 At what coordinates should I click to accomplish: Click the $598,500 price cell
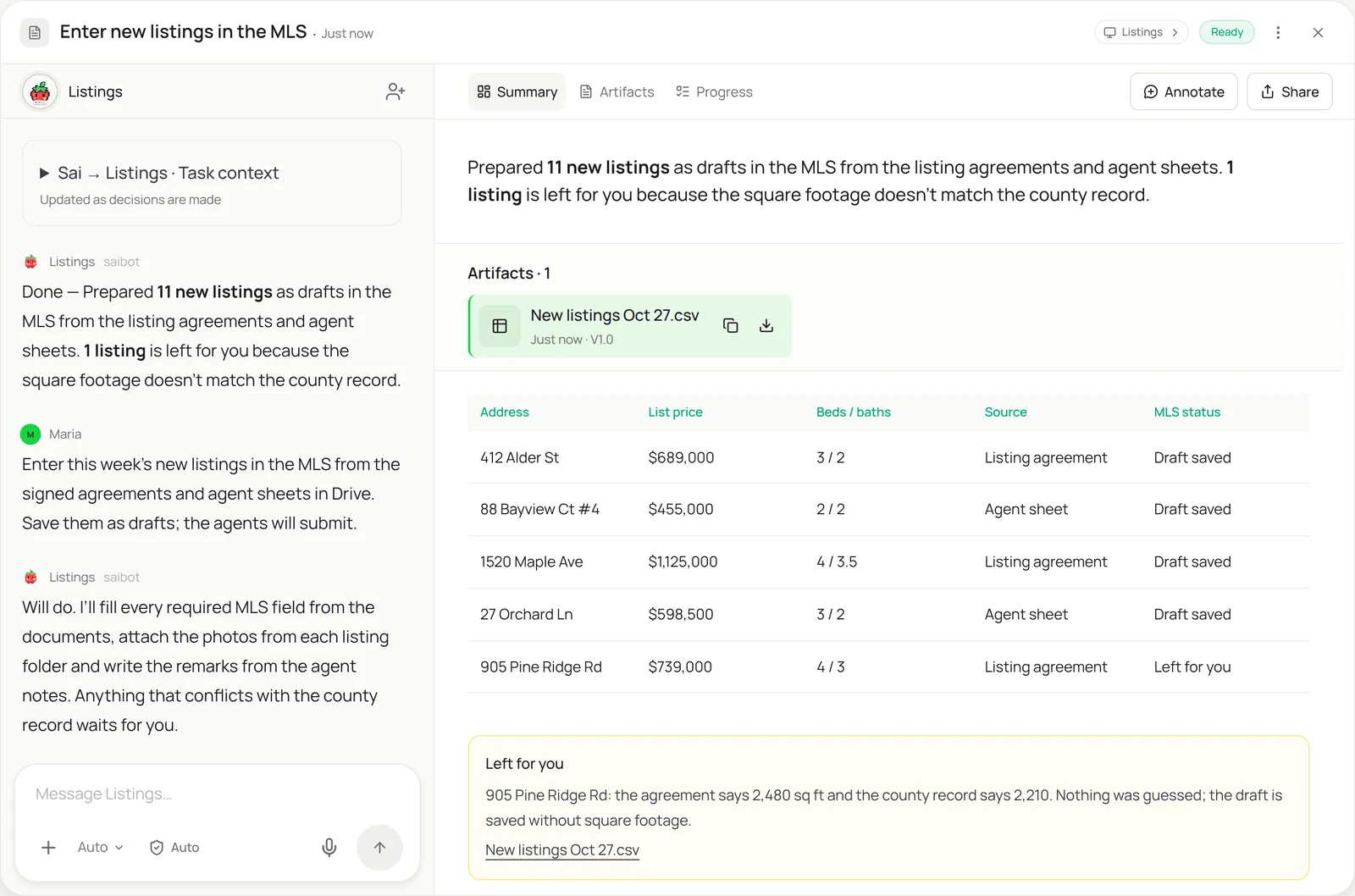(681, 615)
